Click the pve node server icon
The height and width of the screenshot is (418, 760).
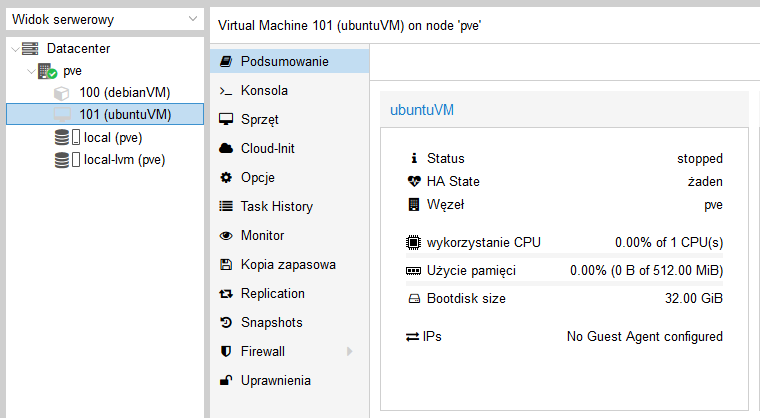(x=47, y=71)
